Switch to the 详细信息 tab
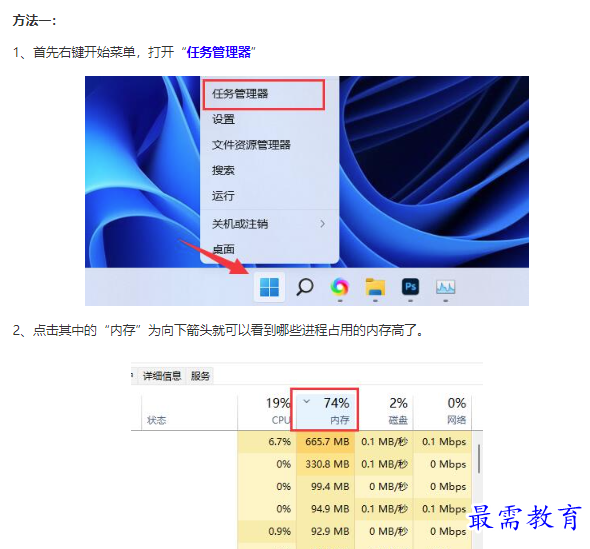590x549 pixels. click(x=162, y=376)
